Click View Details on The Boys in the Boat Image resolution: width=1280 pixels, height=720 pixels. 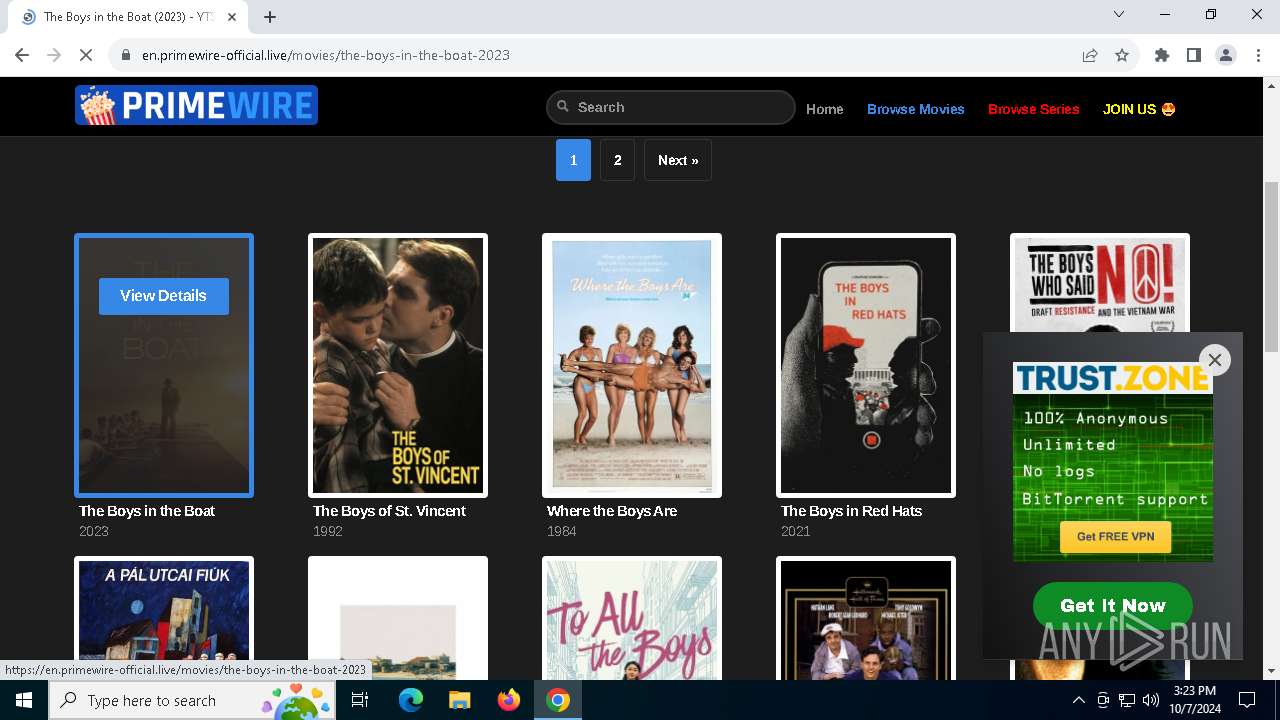pyautogui.click(x=164, y=296)
